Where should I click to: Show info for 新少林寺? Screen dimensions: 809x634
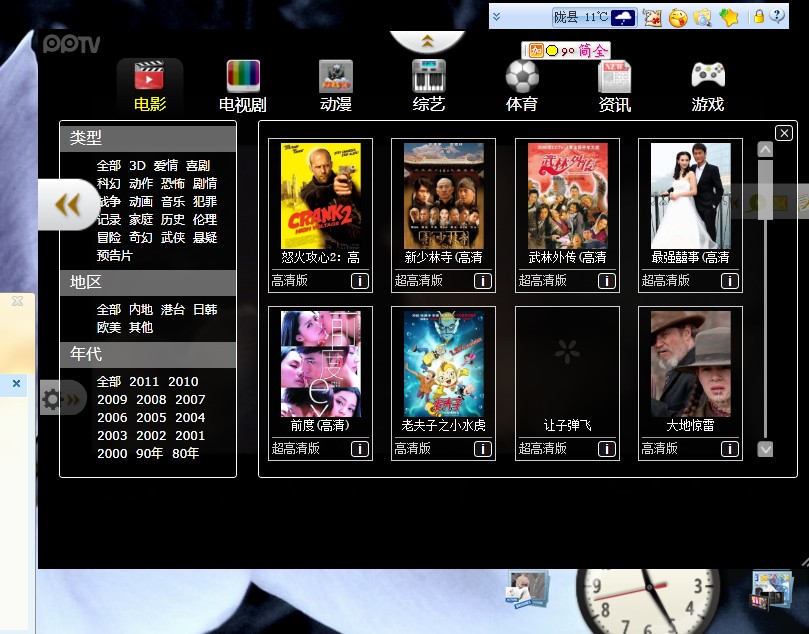pyautogui.click(x=482, y=281)
